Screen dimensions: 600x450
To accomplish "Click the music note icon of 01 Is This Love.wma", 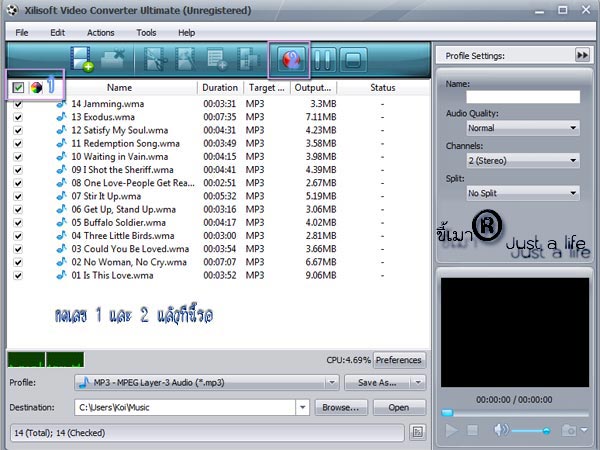I will coord(61,275).
